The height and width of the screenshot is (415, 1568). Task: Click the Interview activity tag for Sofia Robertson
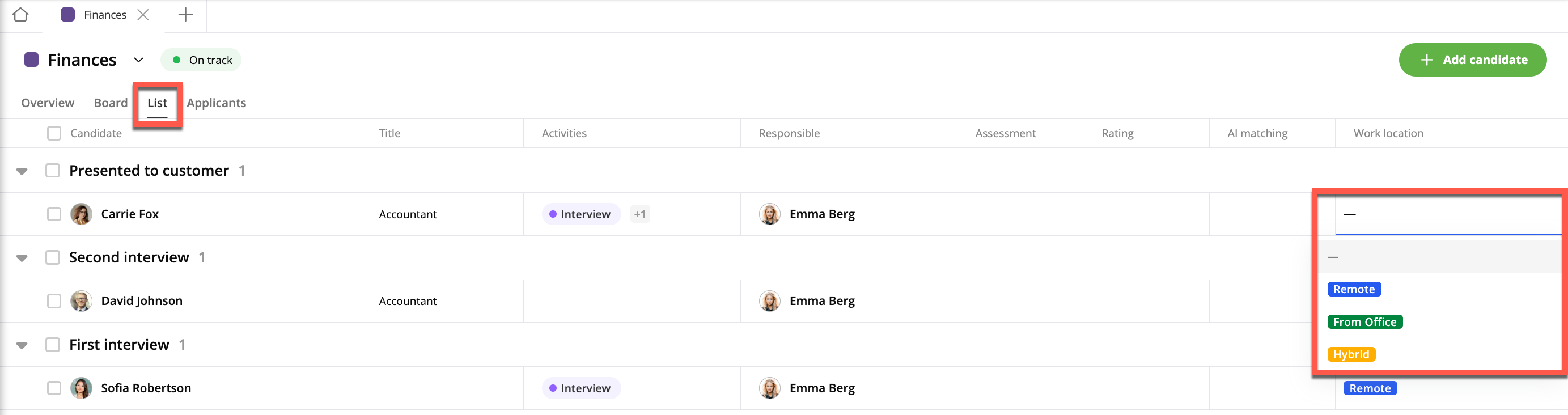click(x=580, y=388)
